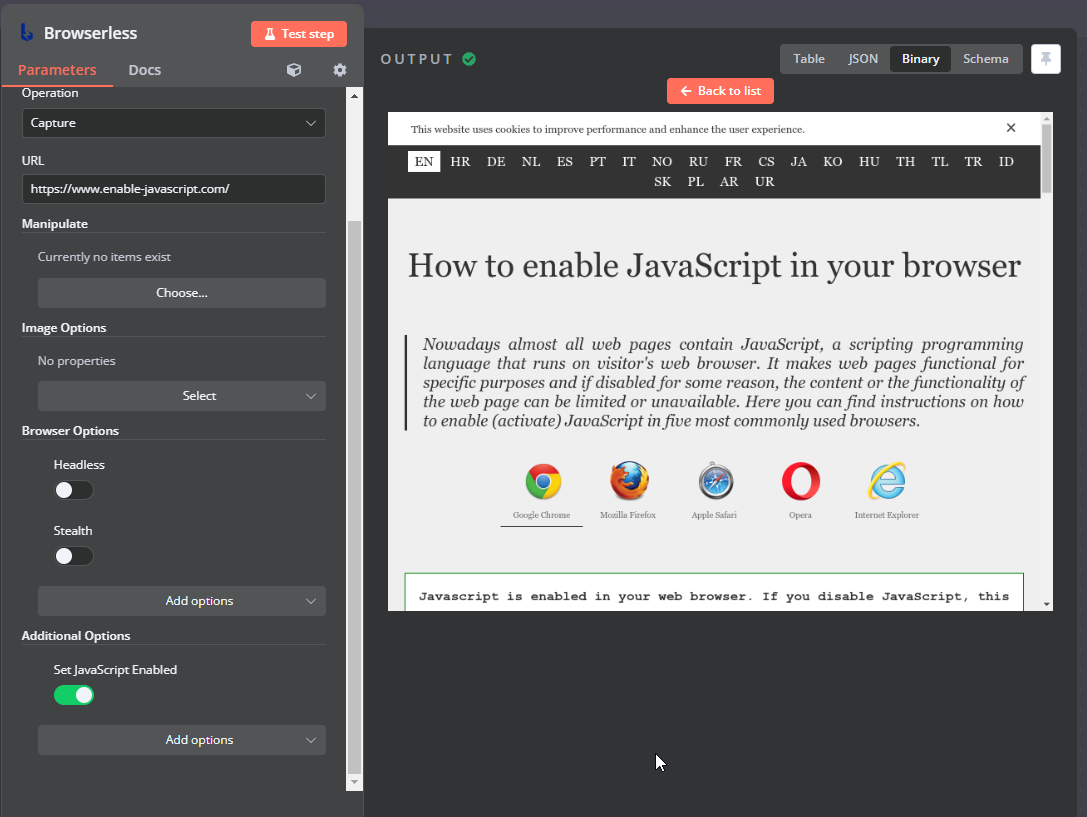Disable Set JavaScript Enabled toggle
1087x817 pixels.
coord(74,695)
